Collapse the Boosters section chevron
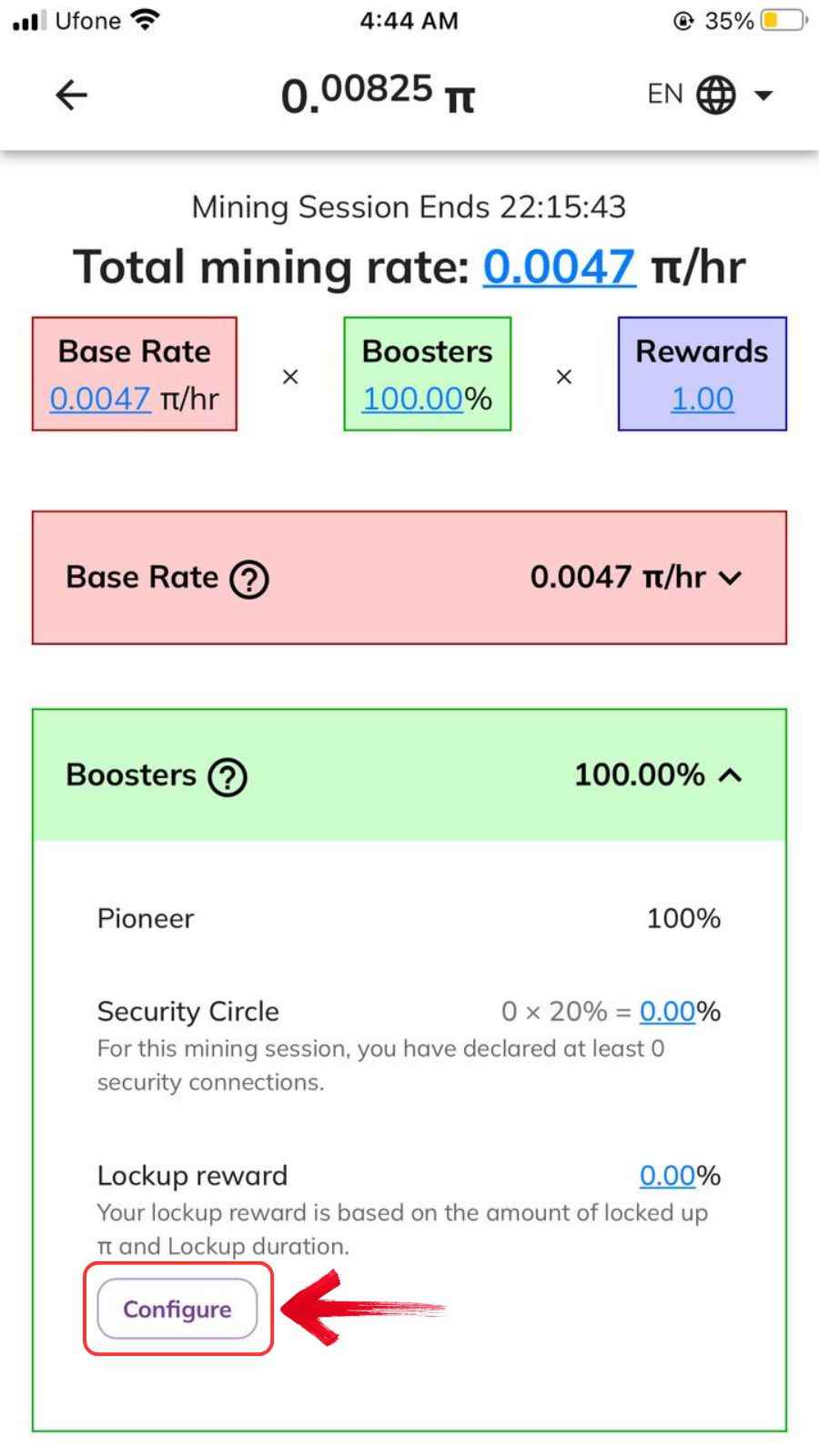 point(730,775)
